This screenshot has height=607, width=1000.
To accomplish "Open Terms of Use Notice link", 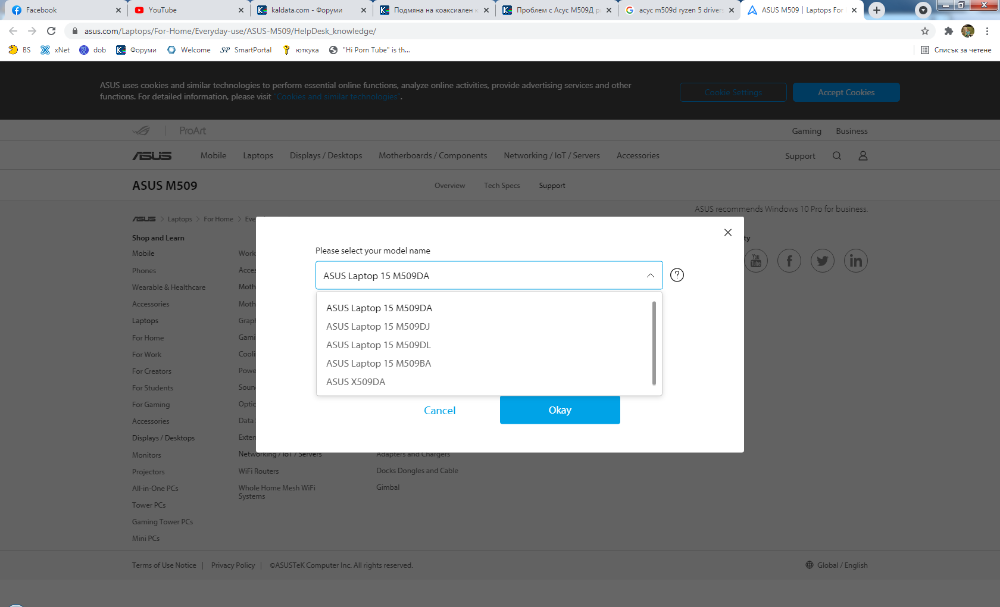I will [x=164, y=565].
